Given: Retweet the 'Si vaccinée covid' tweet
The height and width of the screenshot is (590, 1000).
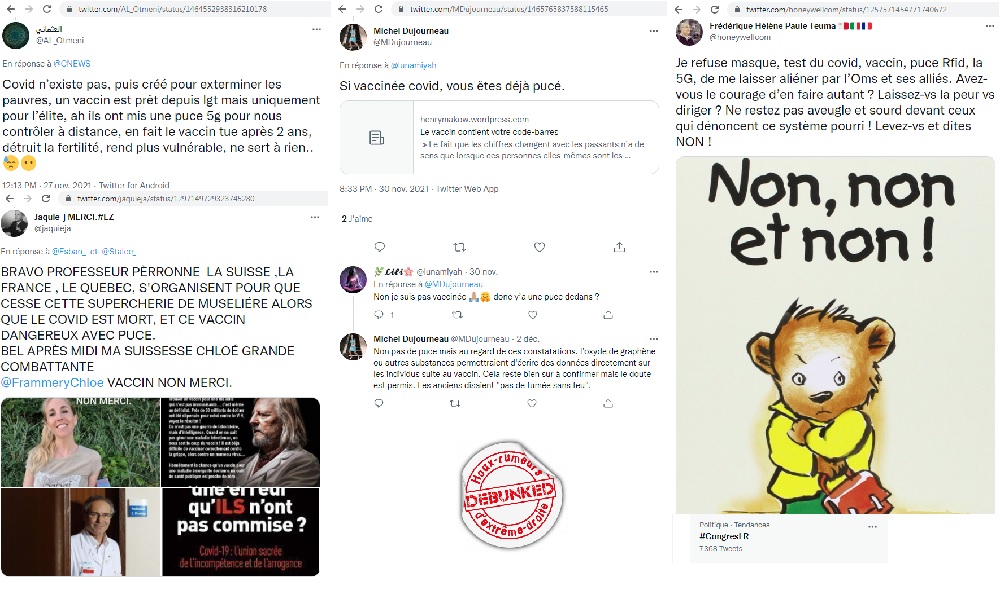Looking at the screenshot, I should pos(459,247).
